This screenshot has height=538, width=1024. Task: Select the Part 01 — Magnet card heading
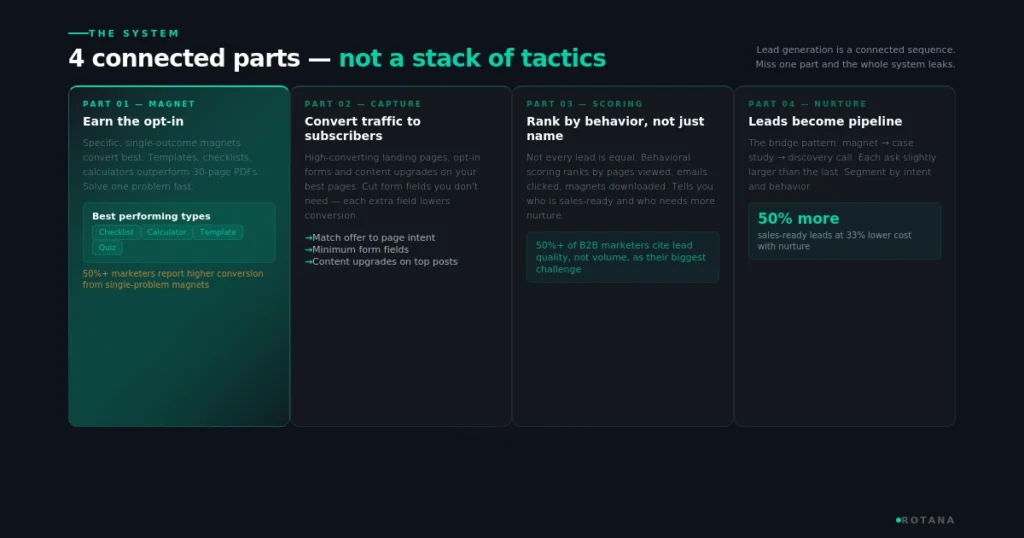(x=139, y=104)
